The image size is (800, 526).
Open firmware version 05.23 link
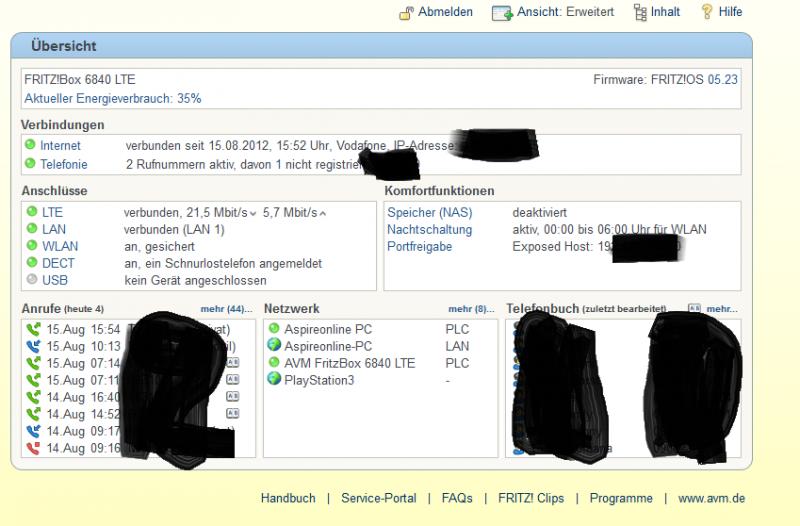(722, 80)
